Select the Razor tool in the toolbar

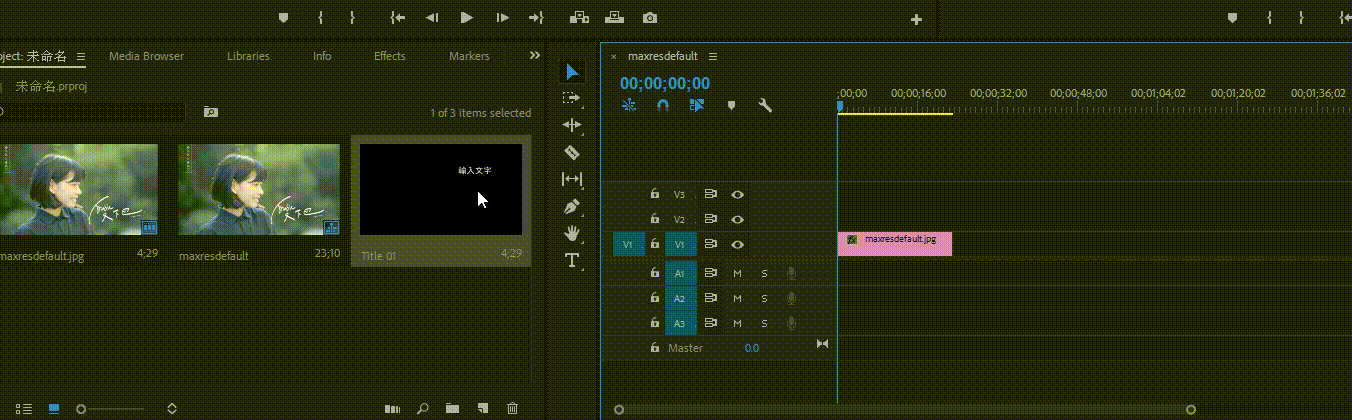coord(572,152)
